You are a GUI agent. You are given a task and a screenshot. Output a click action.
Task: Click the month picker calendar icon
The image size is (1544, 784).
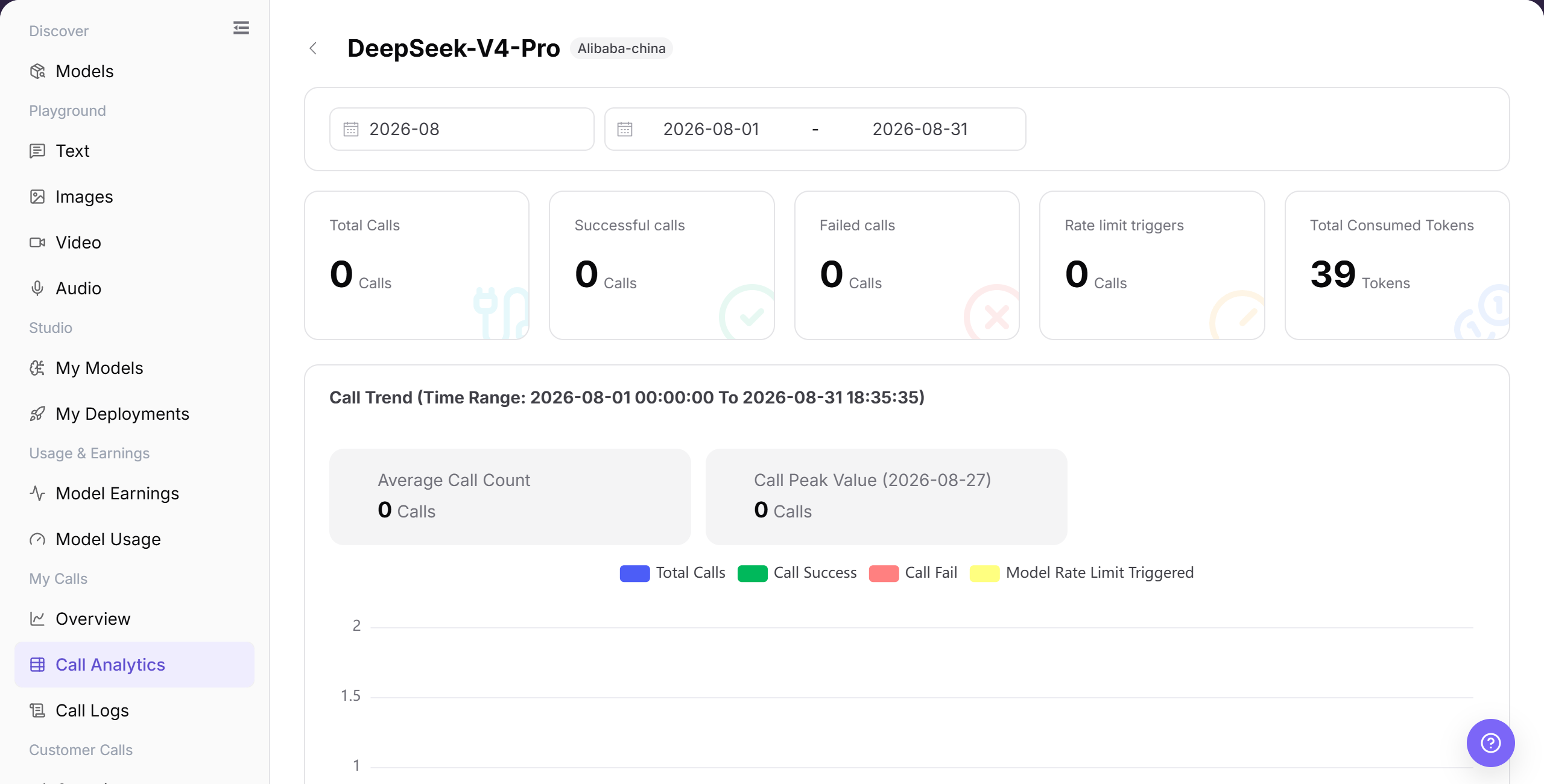click(x=351, y=129)
